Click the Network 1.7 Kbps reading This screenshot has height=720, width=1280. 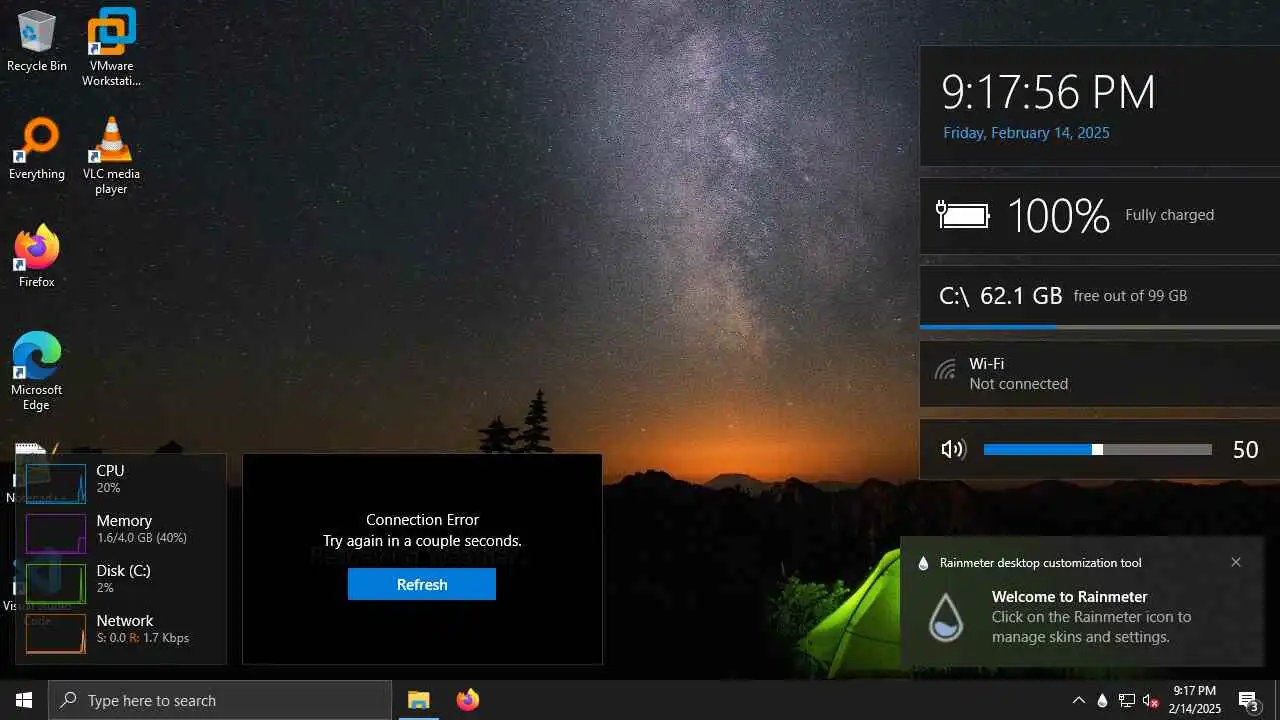click(x=159, y=638)
